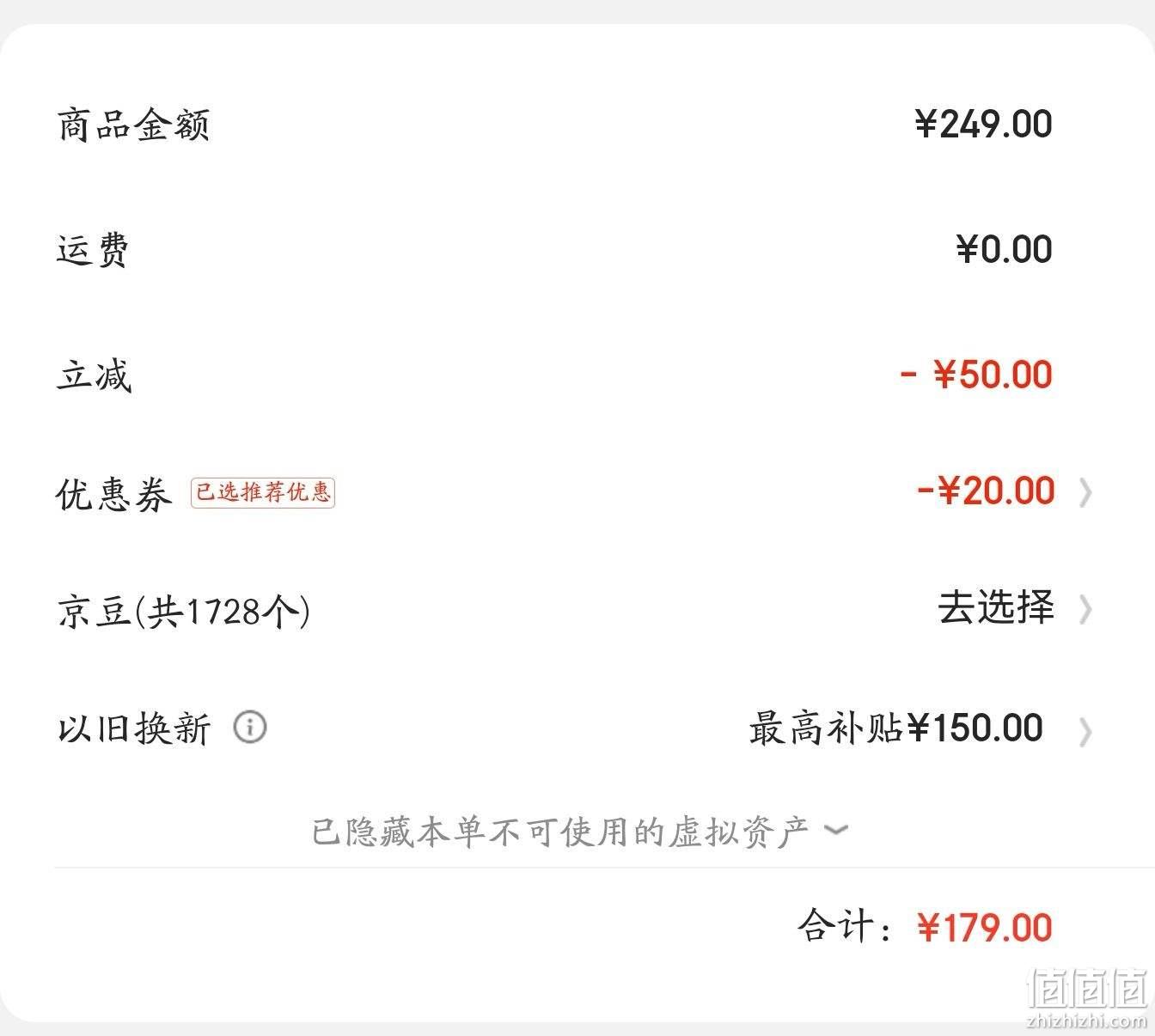Open the 以旧换新 trade-in row
This screenshot has width=1155, height=1036.
point(577,728)
